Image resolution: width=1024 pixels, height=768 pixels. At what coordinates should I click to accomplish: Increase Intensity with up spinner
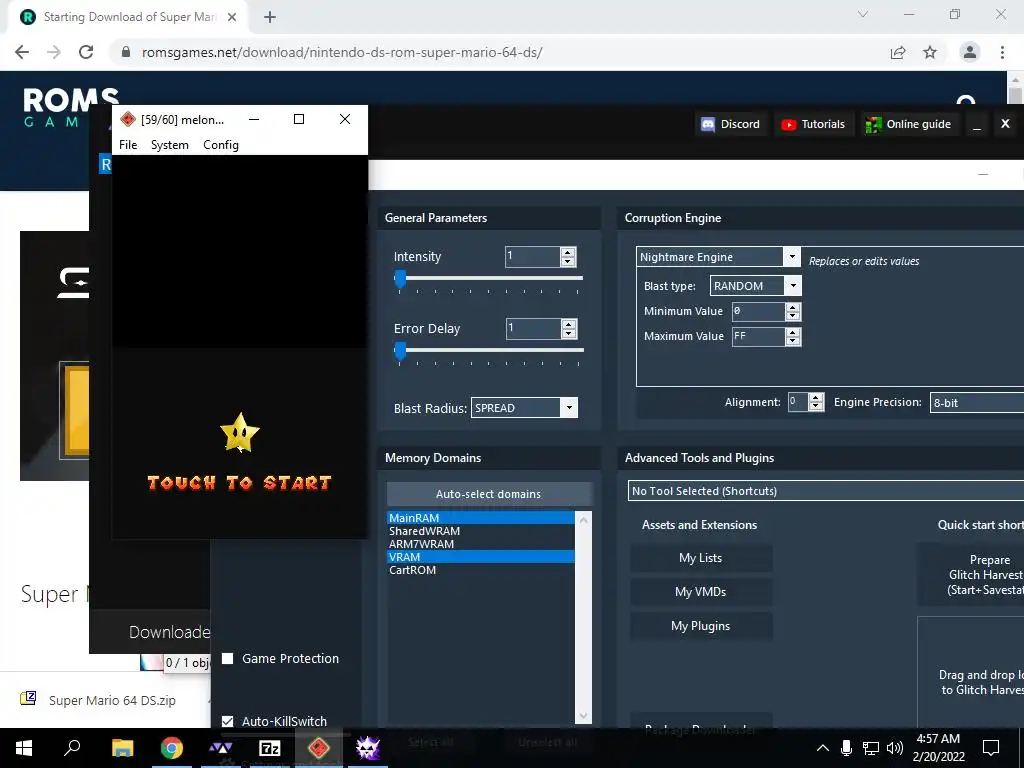[568, 252]
